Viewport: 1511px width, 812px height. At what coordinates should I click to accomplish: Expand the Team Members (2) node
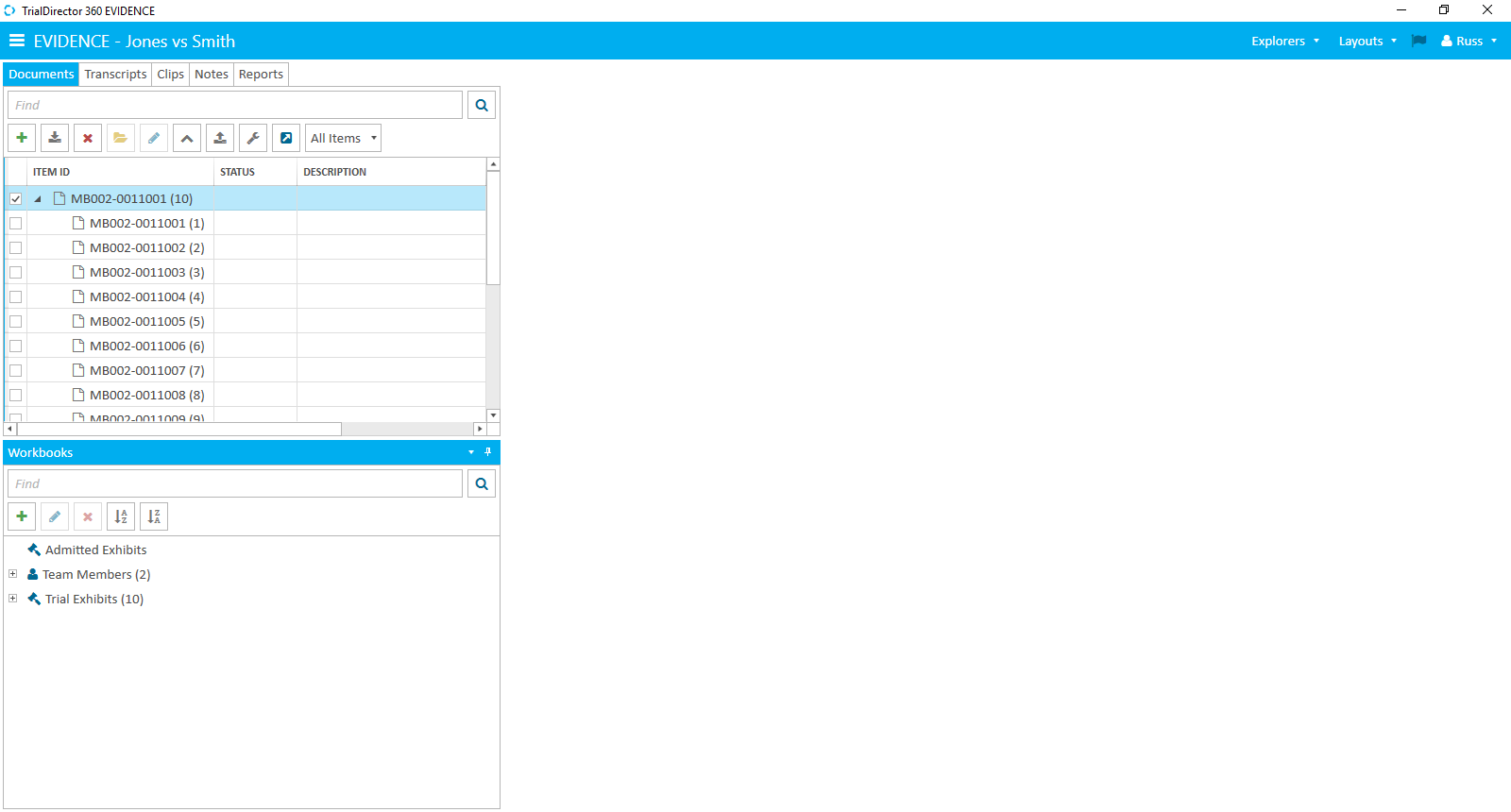pyautogui.click(x=13, y=574)
